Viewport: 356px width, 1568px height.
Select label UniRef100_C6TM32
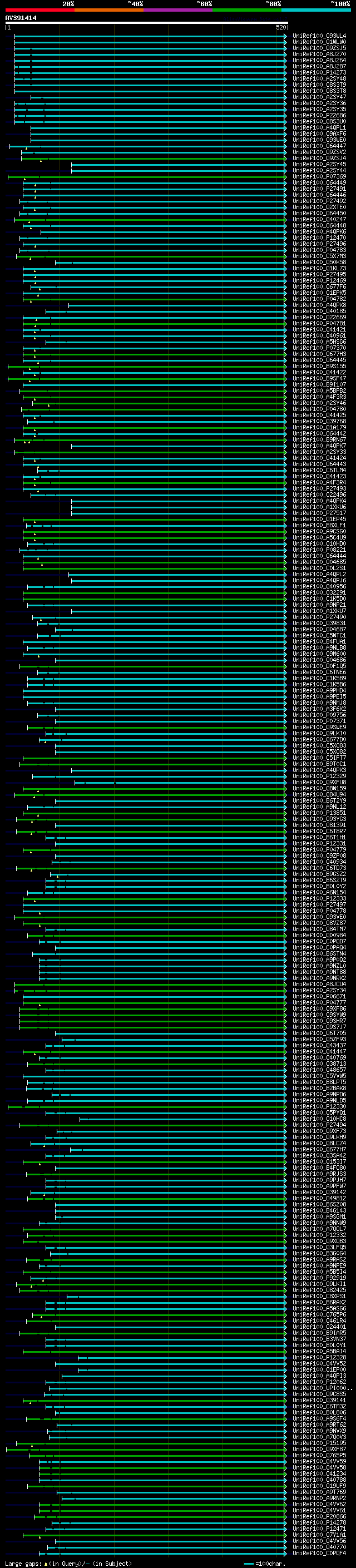pos(319,1406)
